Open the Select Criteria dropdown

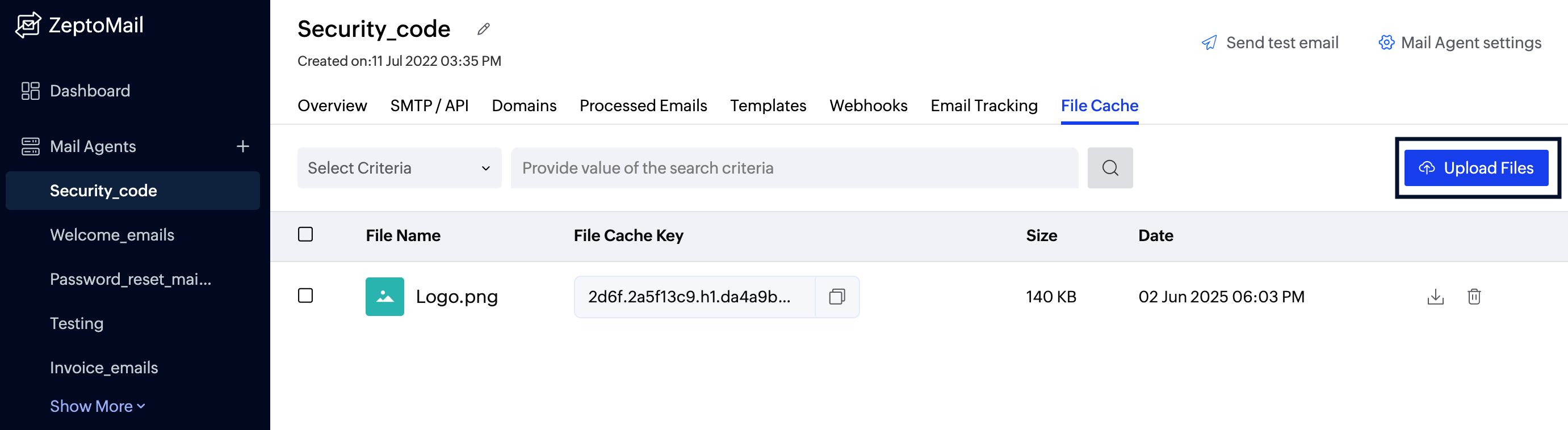[399, 168]
